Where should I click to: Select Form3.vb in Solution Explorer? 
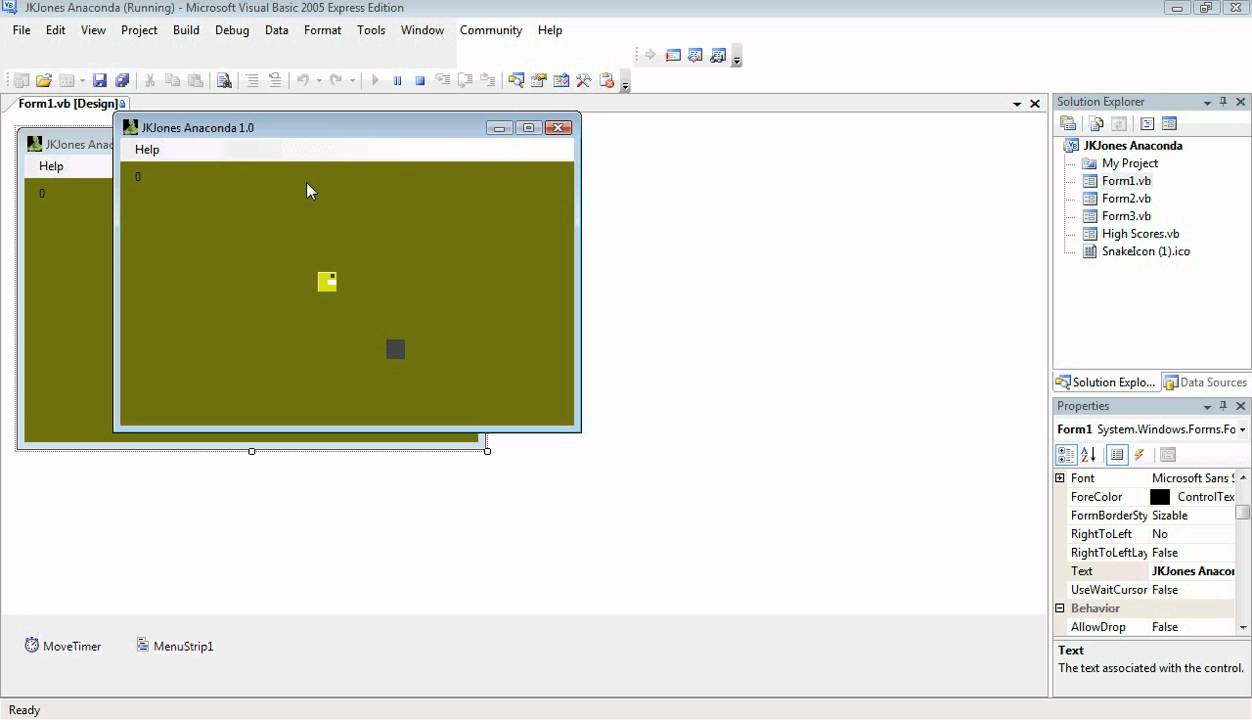(1116, 216)
